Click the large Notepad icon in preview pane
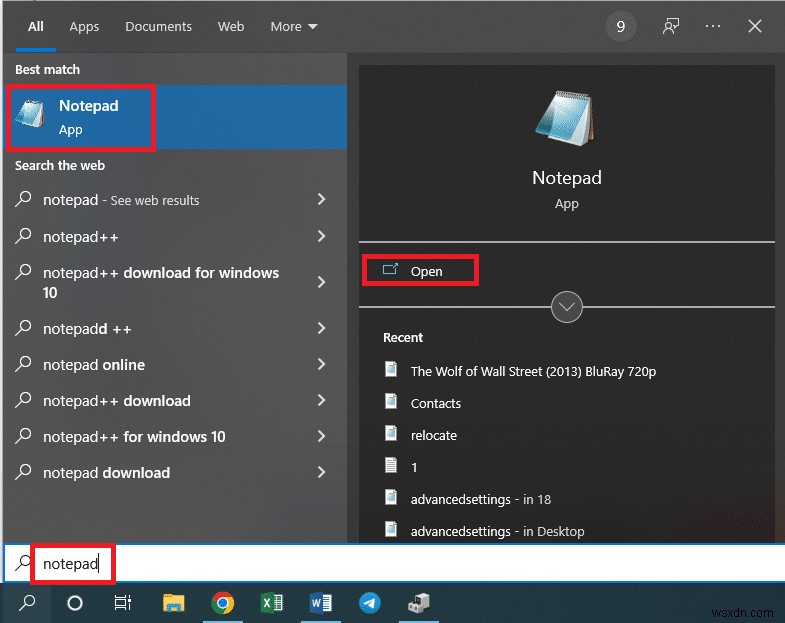This screenshot has height=623, width=785. (x=566, y=118)
